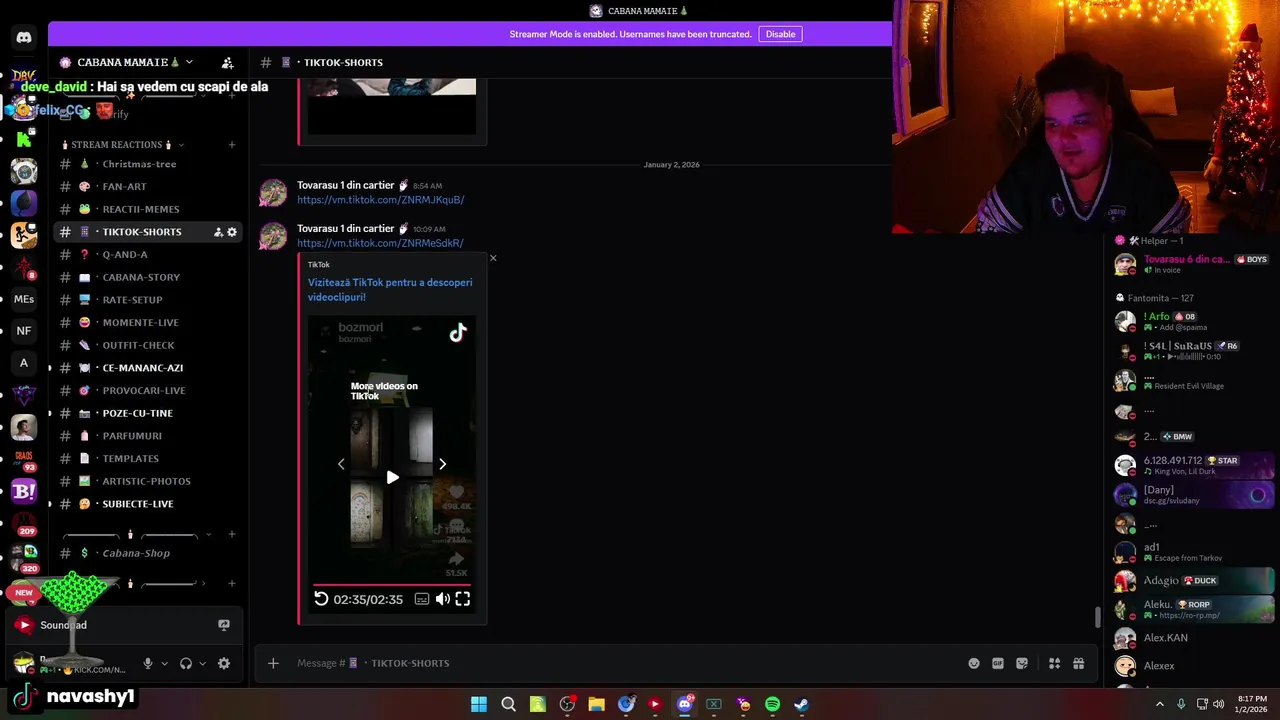
Task: Toggle microphone mute in user panel
Action: coord(148,663)
